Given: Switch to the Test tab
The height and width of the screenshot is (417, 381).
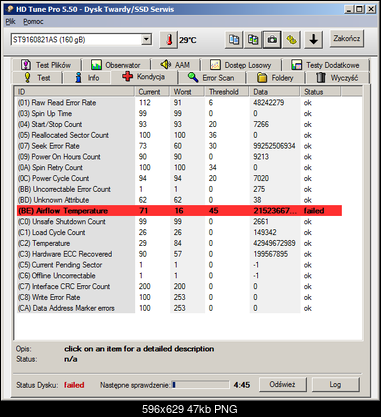Looking at the screenshot, I should coord(37,78).
